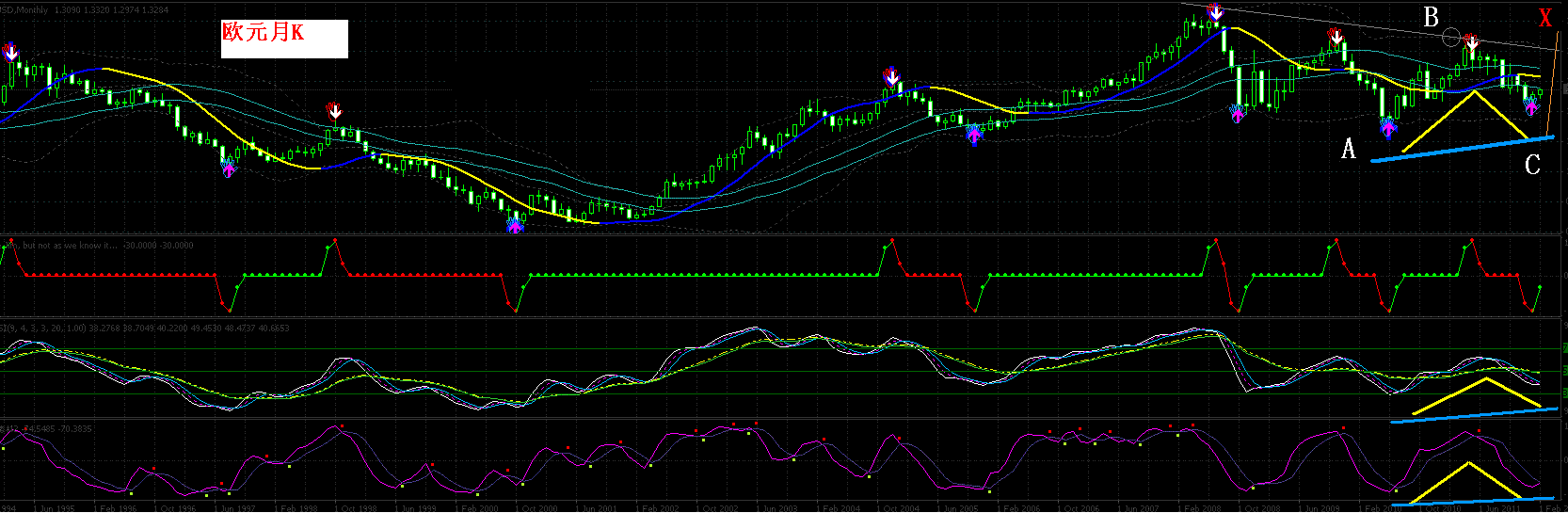
Task: Click the '1 Feb 2002' date on time axis
Action: (x=658, y=508)
